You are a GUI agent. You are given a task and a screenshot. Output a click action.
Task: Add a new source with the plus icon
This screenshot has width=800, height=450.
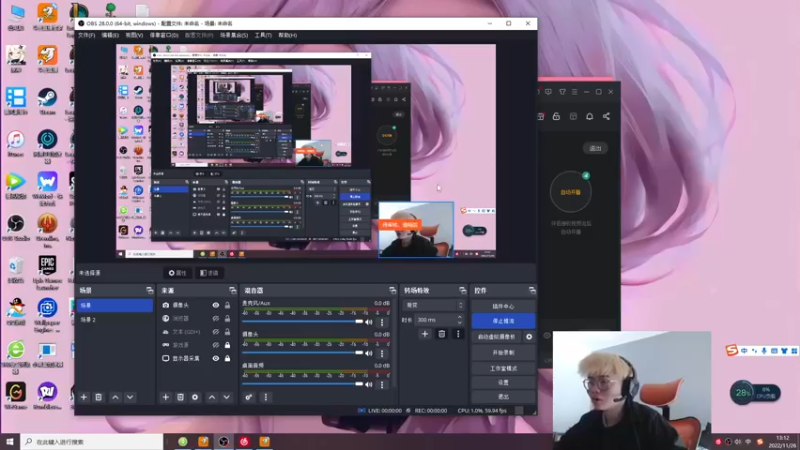165,397
